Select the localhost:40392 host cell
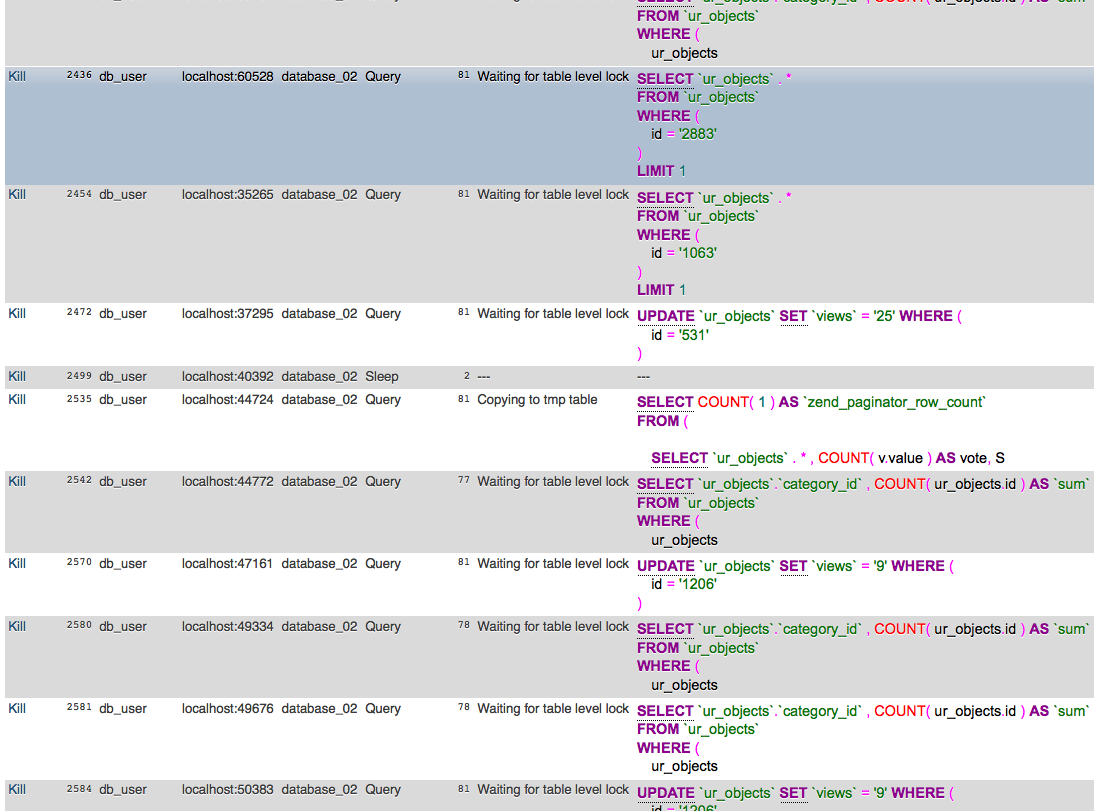Image resolution: width=1101 pixels, height=811 pixels. pyautogui.click(x=227, y=377)
